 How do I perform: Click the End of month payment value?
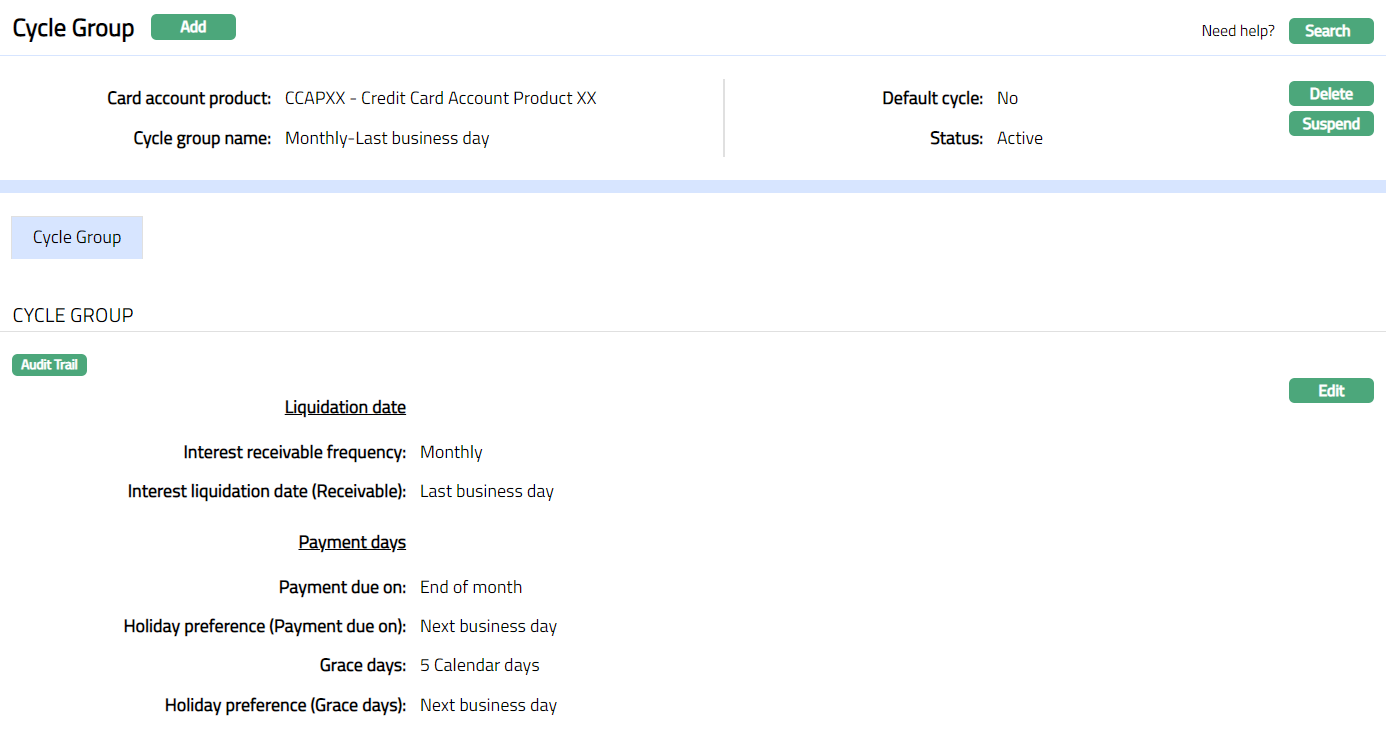(471, 587)
